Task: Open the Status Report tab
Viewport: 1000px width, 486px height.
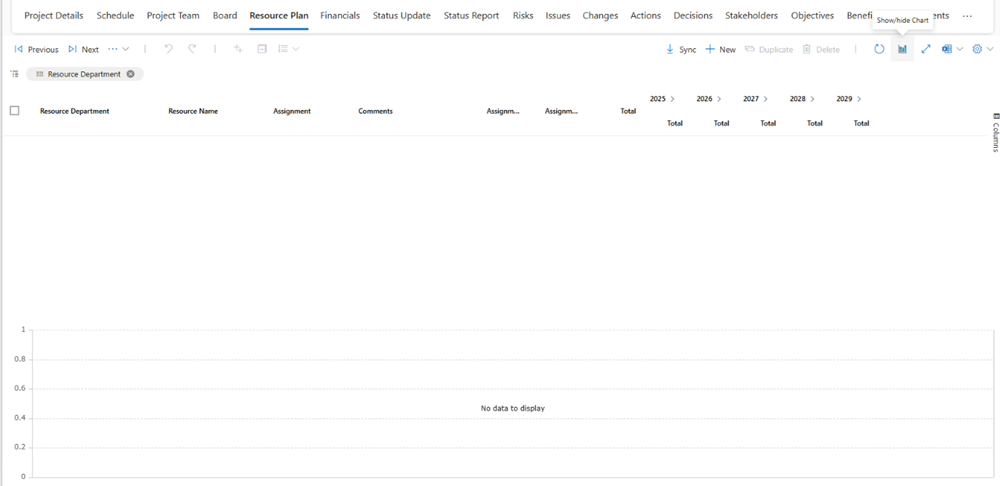Action: [x=471, y=16]
